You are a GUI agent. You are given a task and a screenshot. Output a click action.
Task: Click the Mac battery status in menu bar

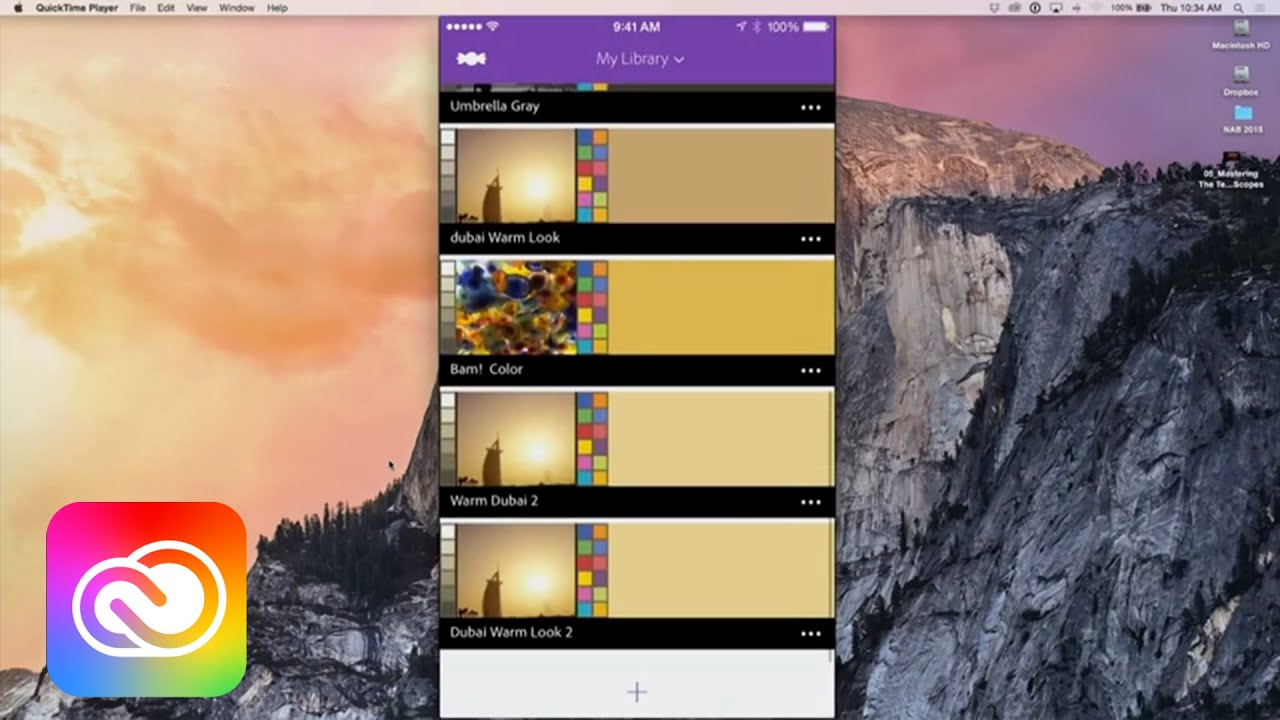pyautogui.click(x=1133, y=7)
